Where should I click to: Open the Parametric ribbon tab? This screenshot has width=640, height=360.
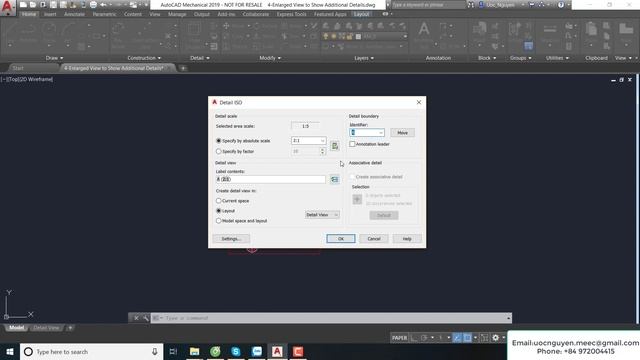pyautogui.click(x=104, y=14)
